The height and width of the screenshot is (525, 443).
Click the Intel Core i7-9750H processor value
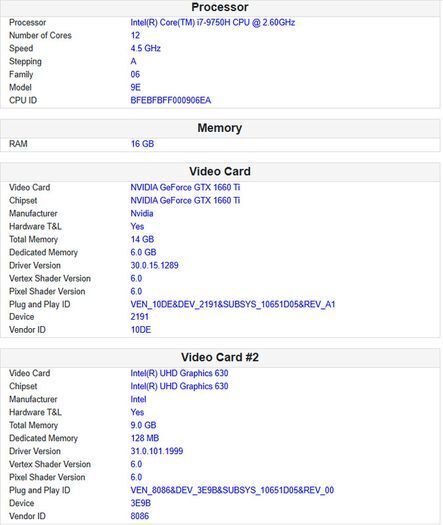click(213, 22)
